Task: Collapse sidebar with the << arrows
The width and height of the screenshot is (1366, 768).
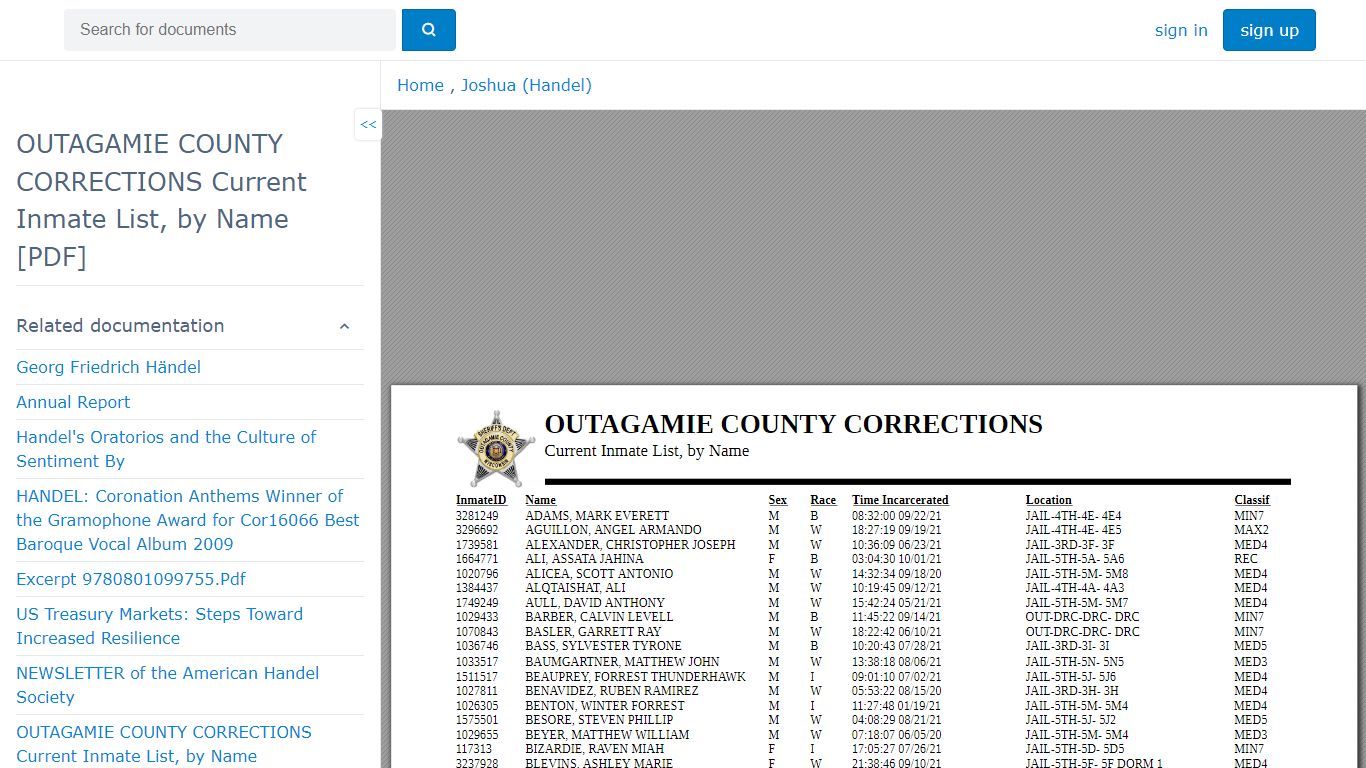Action: (x=368, y=125)
